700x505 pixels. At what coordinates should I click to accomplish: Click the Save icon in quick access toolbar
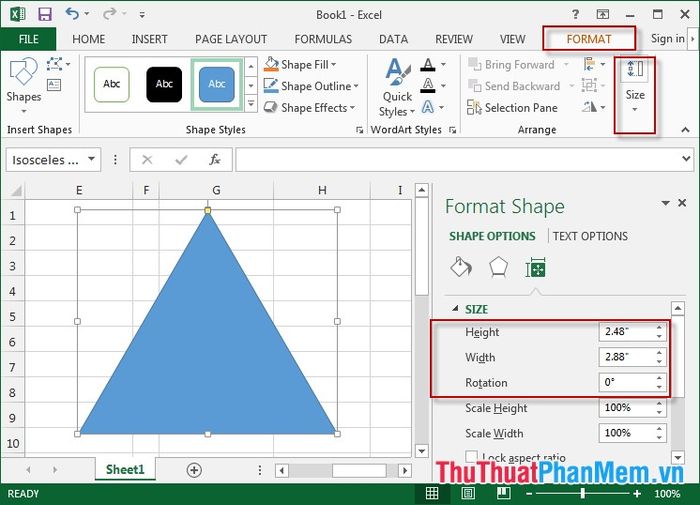(x=44, y=14)
